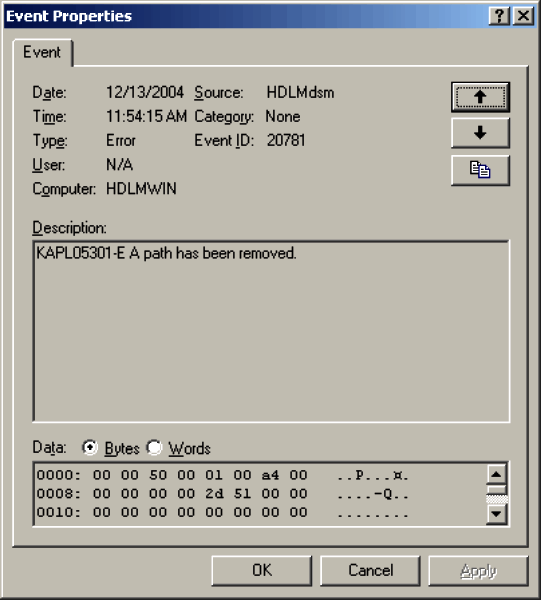Screen dimensions: 541x600
Task: Click the computer name HDLMWIN
Action: (141, 189)
